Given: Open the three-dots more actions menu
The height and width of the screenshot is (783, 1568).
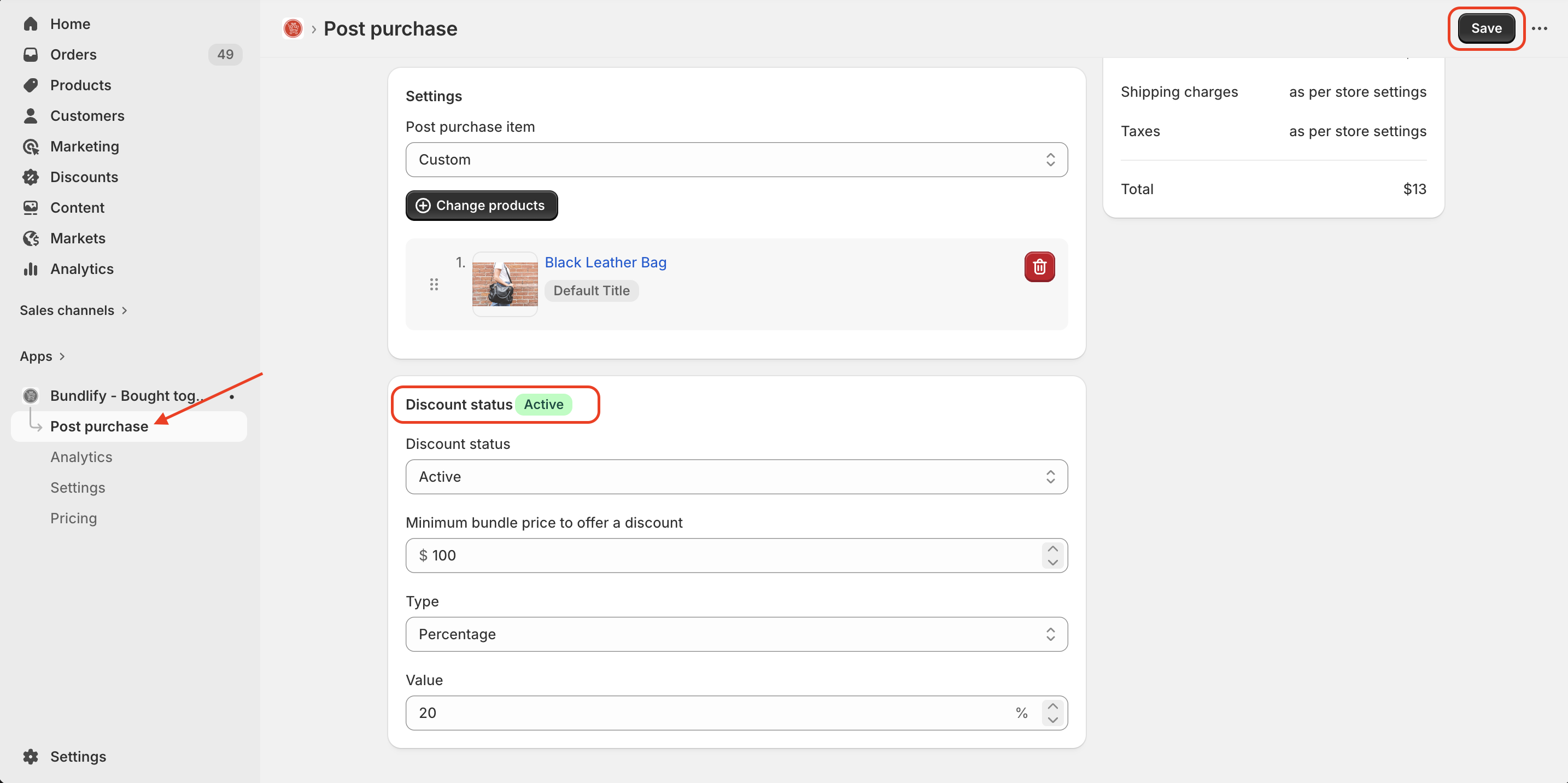Looking at the screenshot, I should tap(1540, 28).
